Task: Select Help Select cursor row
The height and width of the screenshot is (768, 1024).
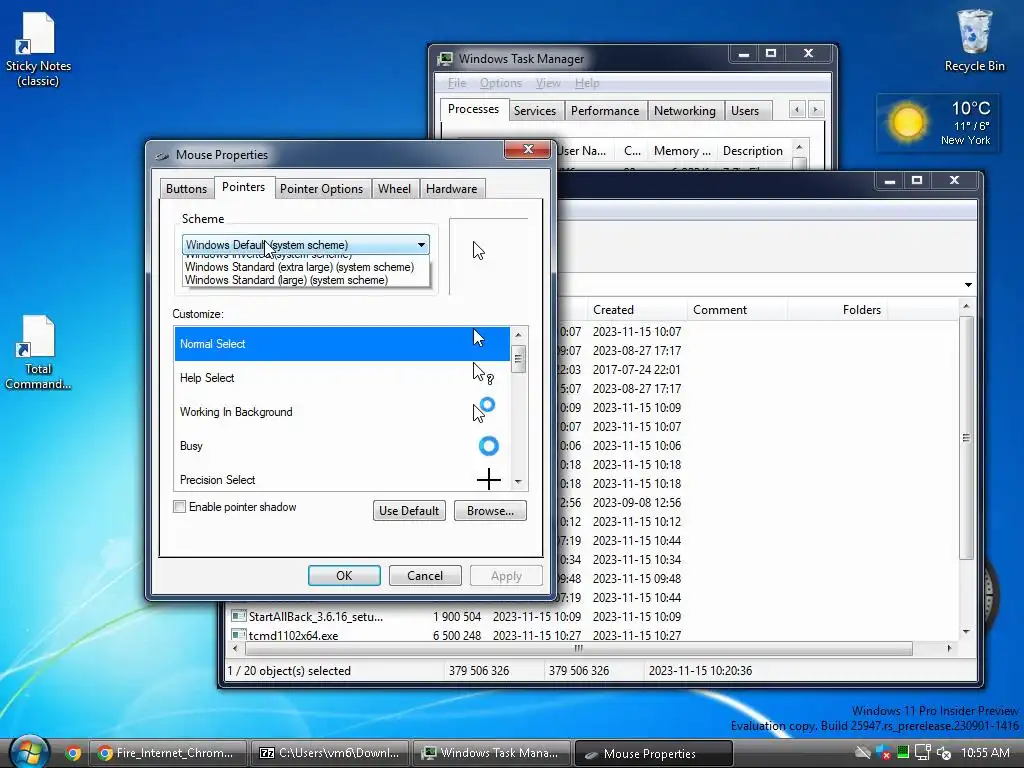Action: pyautogui.click(x=342, y=377)
